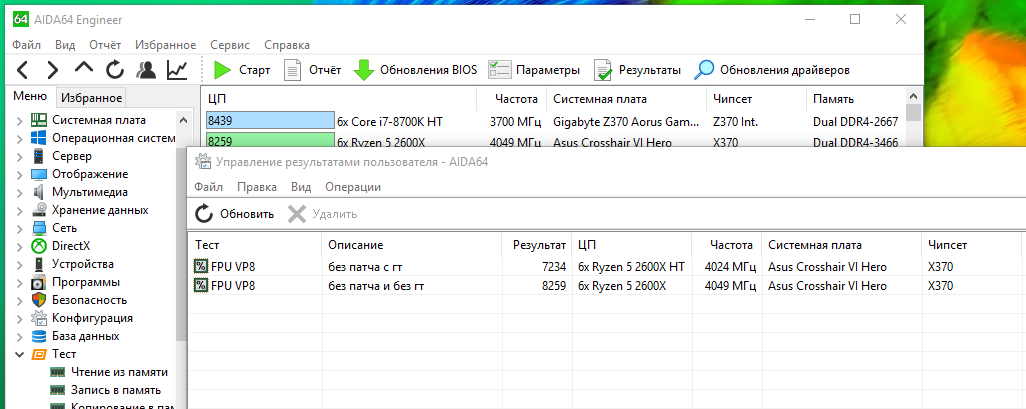Click Удалить in results manager window

[323, 214]
